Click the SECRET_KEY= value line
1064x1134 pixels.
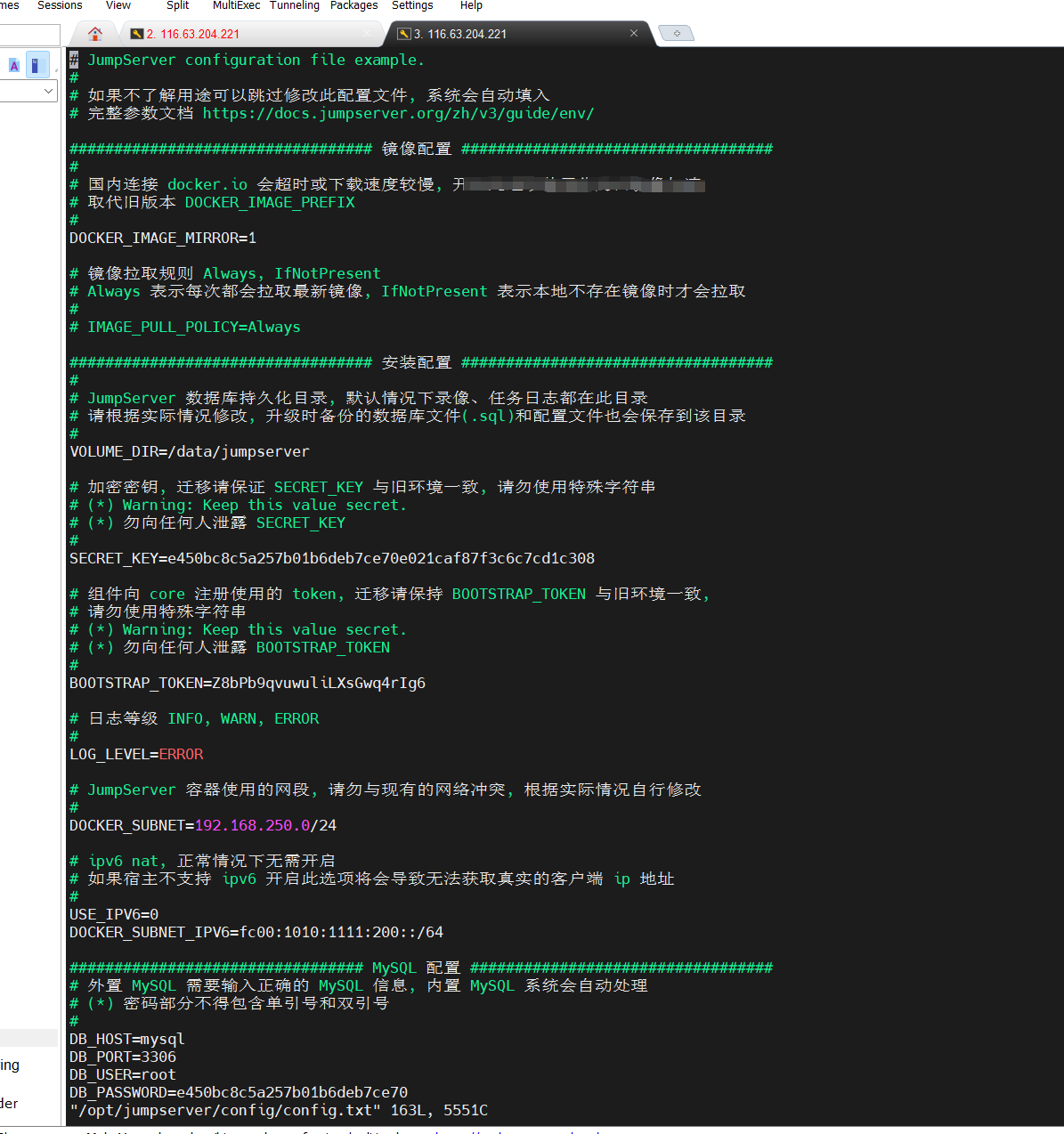point(332,558)
